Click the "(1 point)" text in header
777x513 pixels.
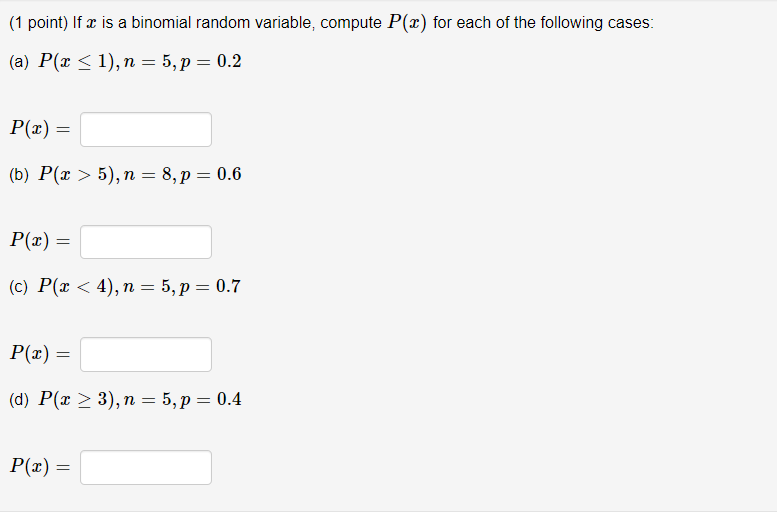coord(38,23)
